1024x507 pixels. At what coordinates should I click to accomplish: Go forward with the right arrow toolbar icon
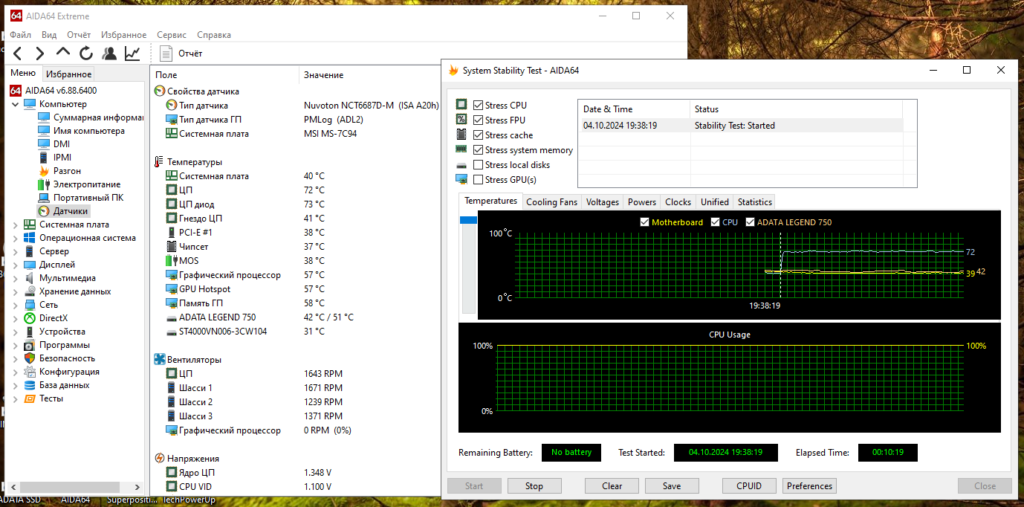tap(40, 54)
